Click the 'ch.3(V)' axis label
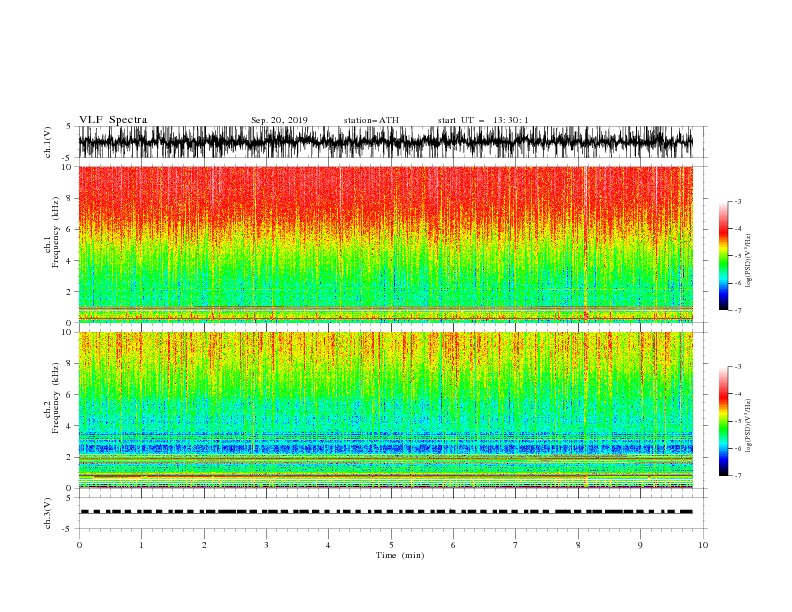 [48, 513]
